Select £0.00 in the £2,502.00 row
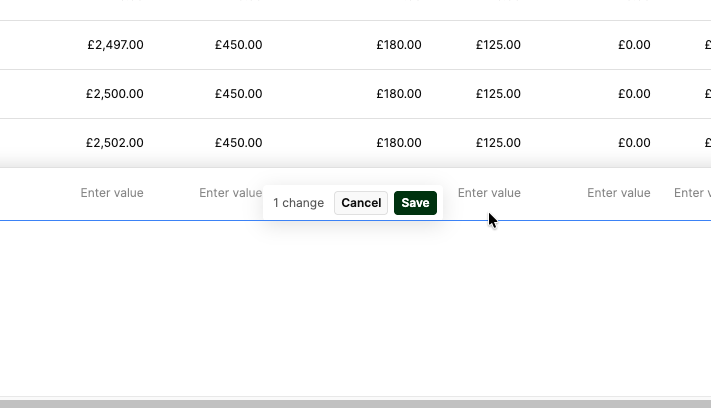The image size is (711, 408). (634, 143)
